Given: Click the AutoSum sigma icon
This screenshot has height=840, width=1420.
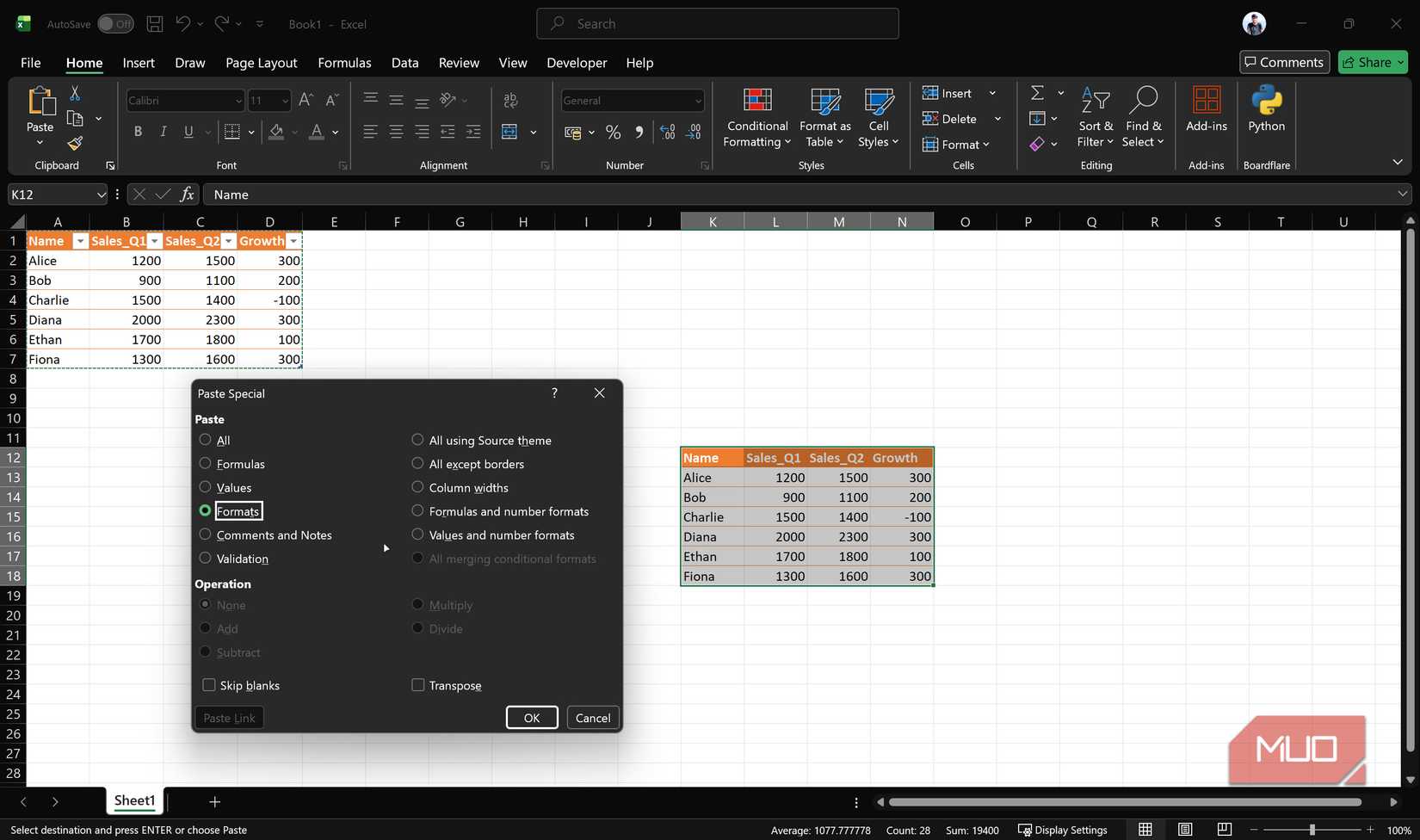Looking at the screenshot, I should click(x=1038, y=93).
